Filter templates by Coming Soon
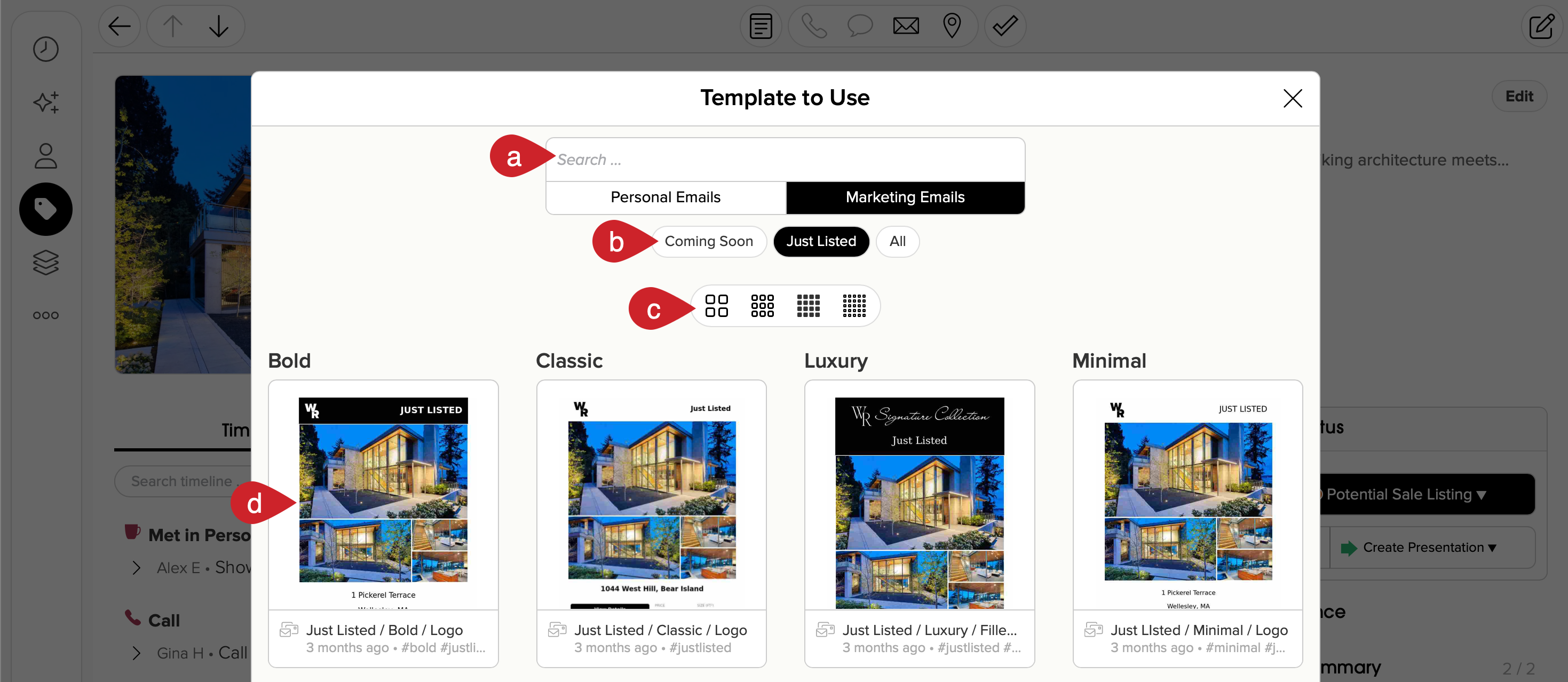This screenshot has height=682, width=1568. (x=709, y=242)
